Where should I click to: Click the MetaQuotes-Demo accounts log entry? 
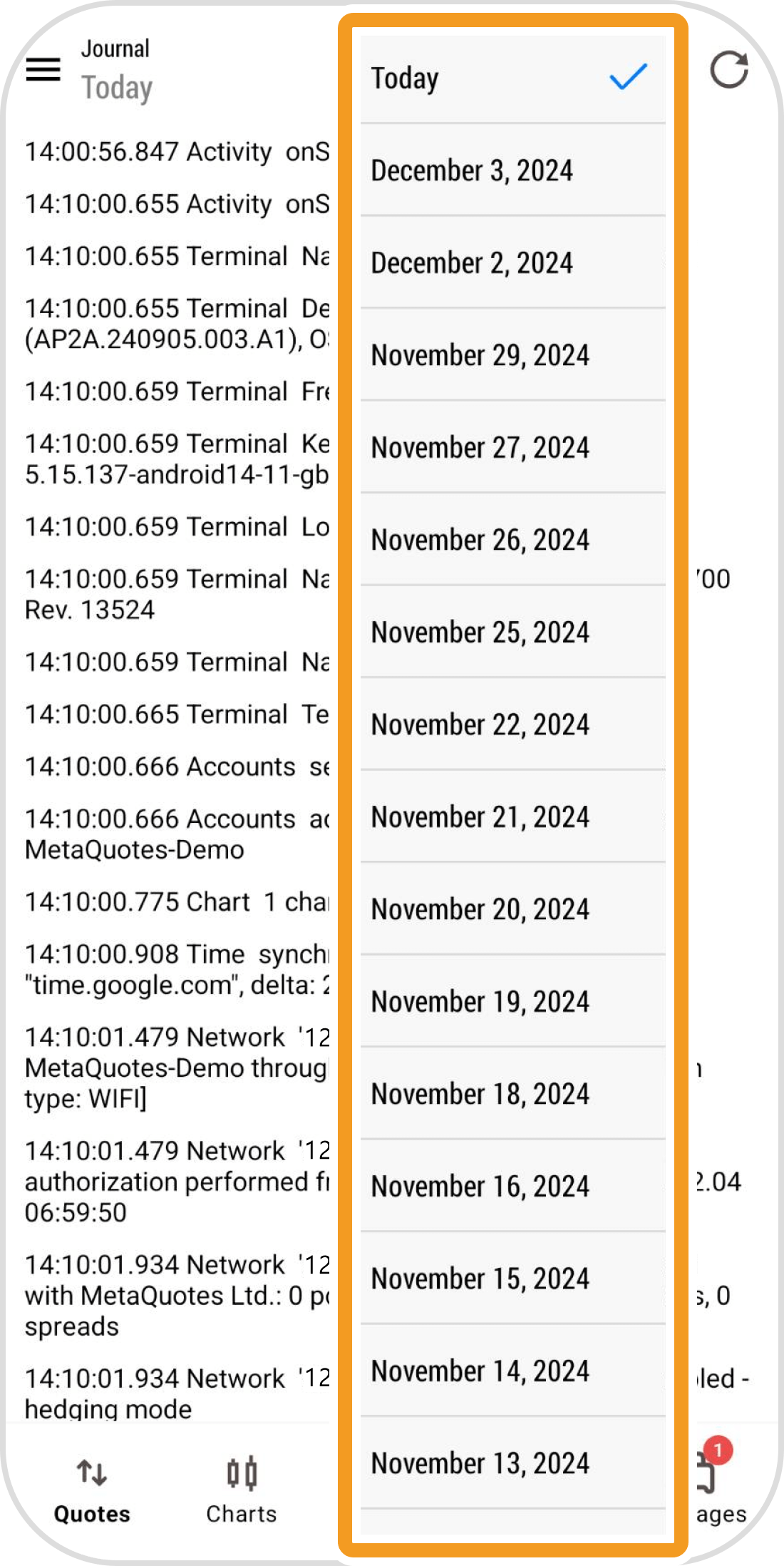point(135,849)
